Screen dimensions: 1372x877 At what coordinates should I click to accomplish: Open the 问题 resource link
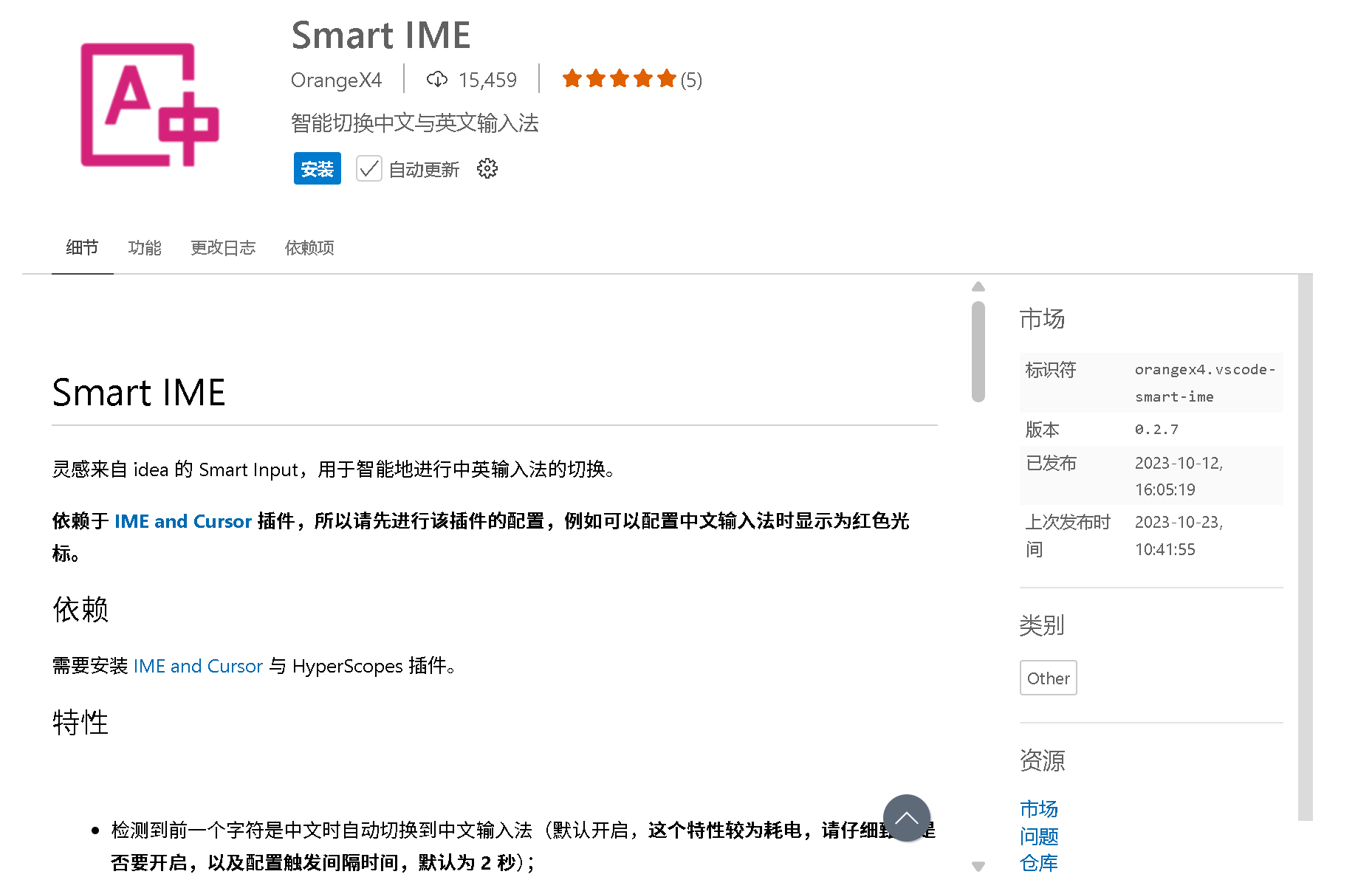pos(1039,836)
